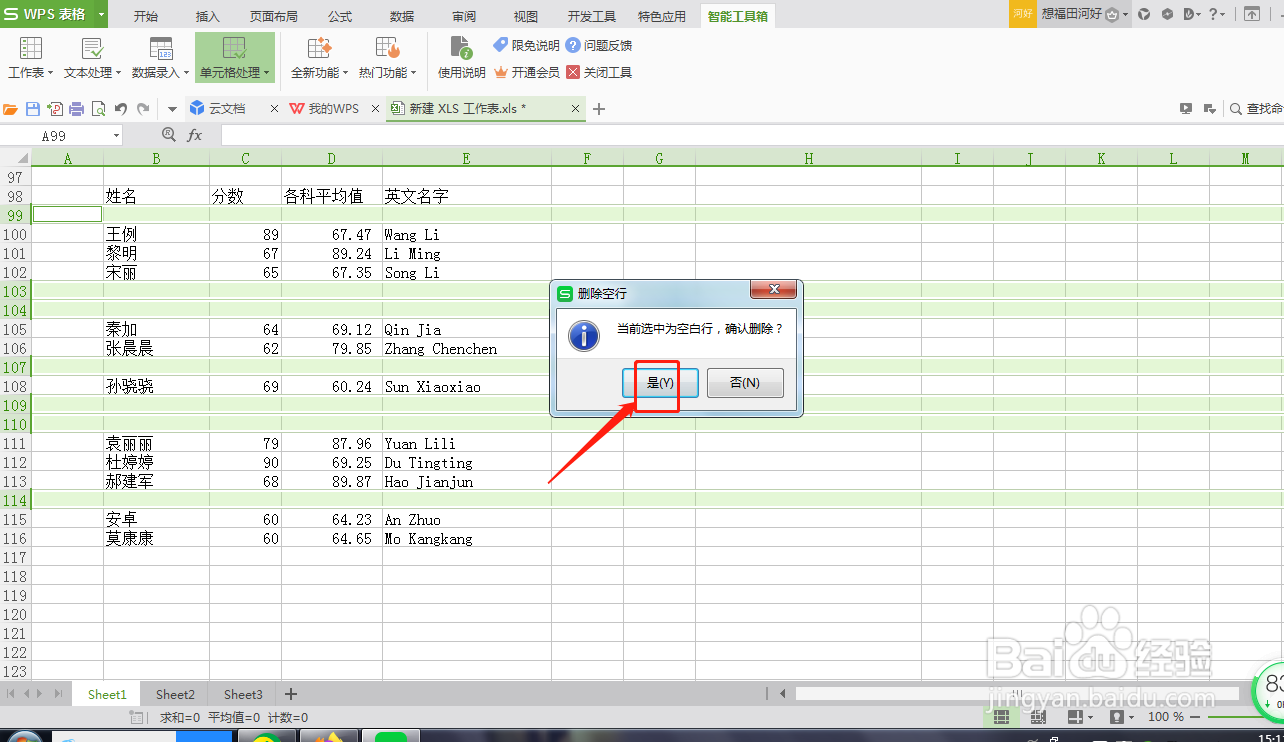Close the 云文档 tab
The width and height of the screenshot is (1284, 742).
click(x=275, y=108)
